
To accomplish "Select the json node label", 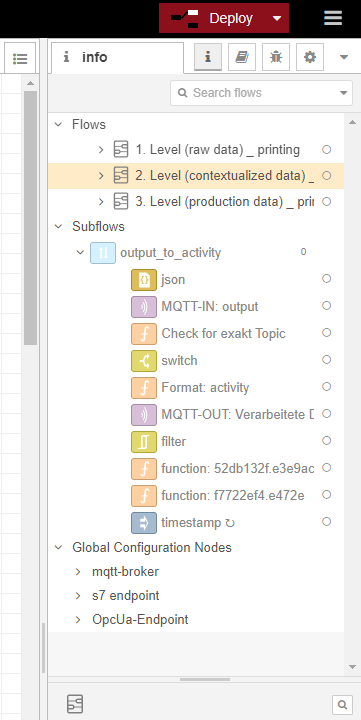I will 173,280.
